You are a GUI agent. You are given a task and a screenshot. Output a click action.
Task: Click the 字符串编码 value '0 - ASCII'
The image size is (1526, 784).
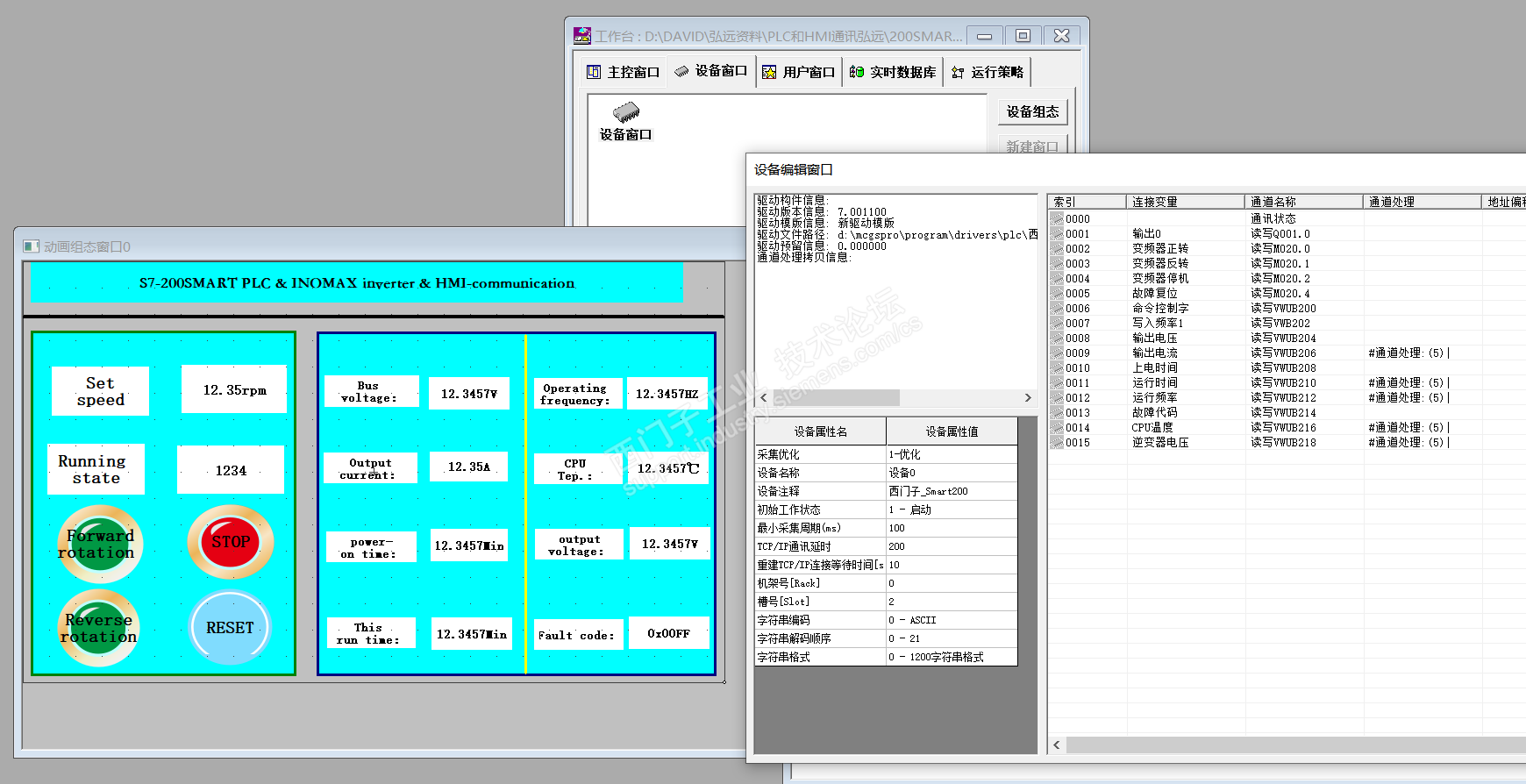952,620
